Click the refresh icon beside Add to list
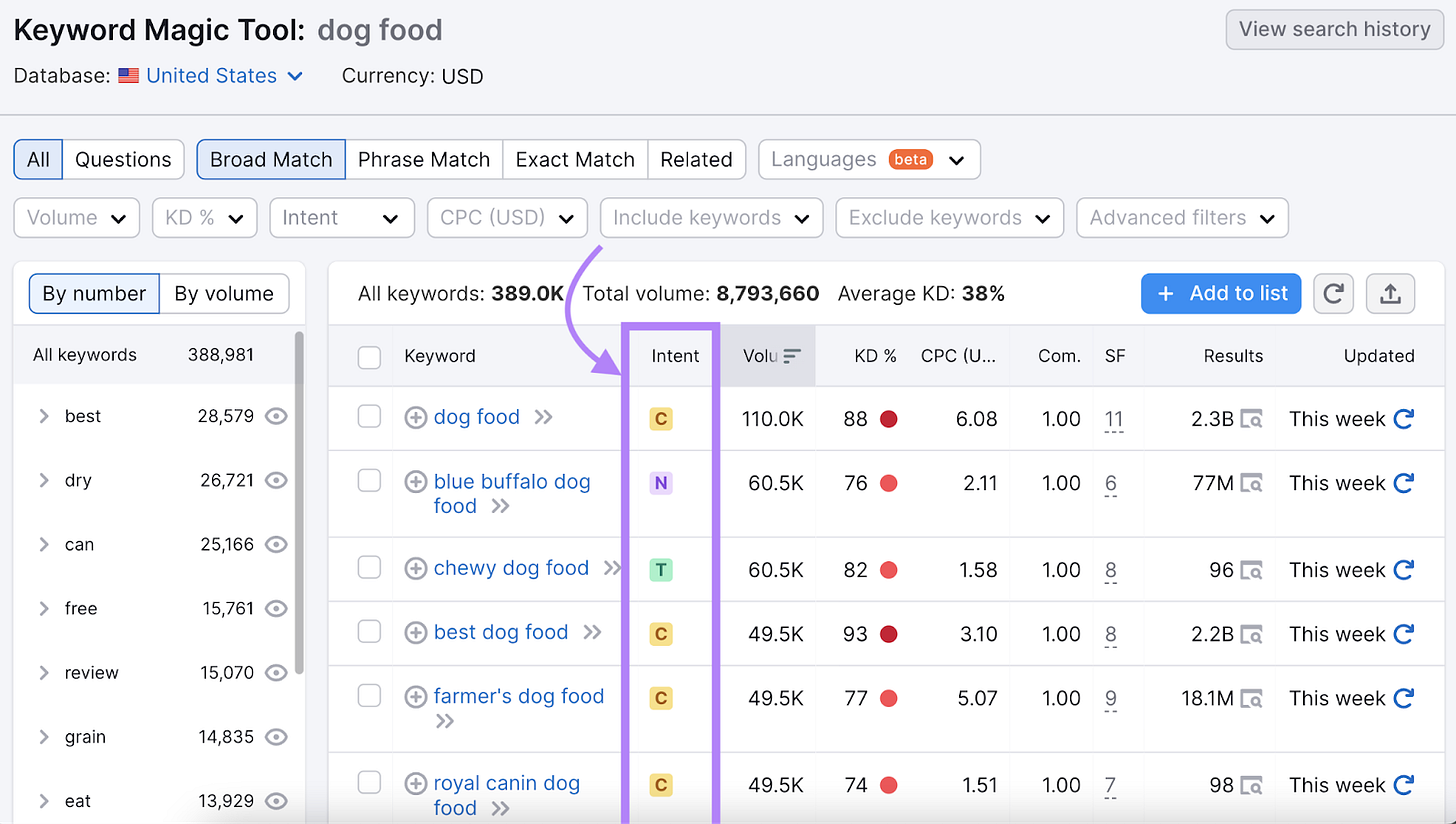The width and height of the screenshot is (1456, 824). point(1333,293)
